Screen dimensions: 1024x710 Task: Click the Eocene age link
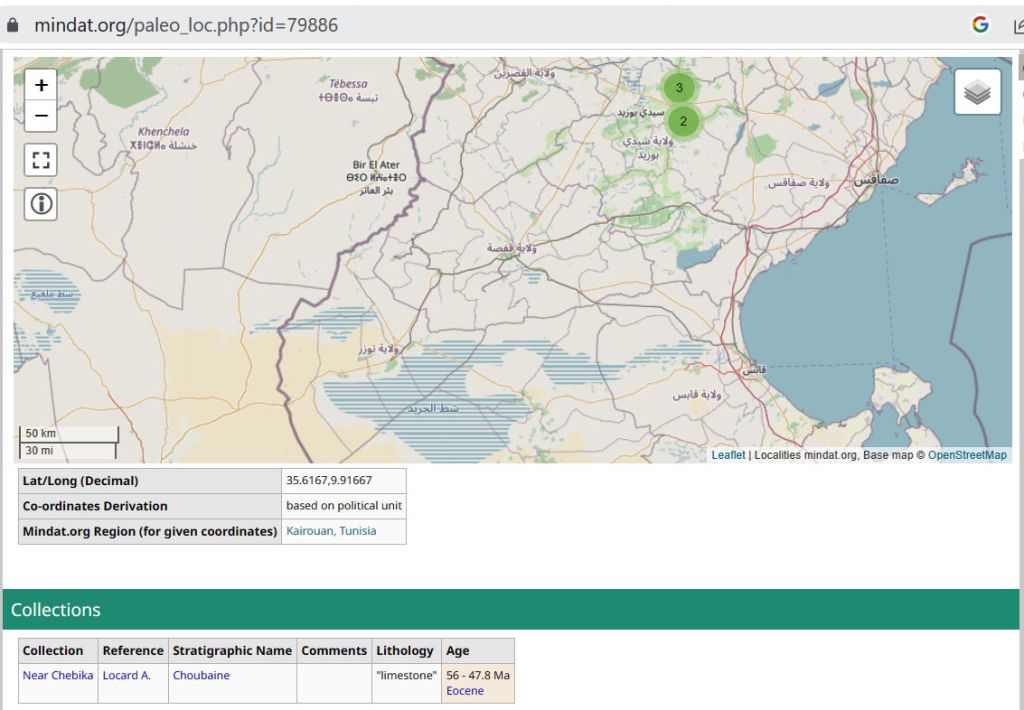[x=465, y=691]
